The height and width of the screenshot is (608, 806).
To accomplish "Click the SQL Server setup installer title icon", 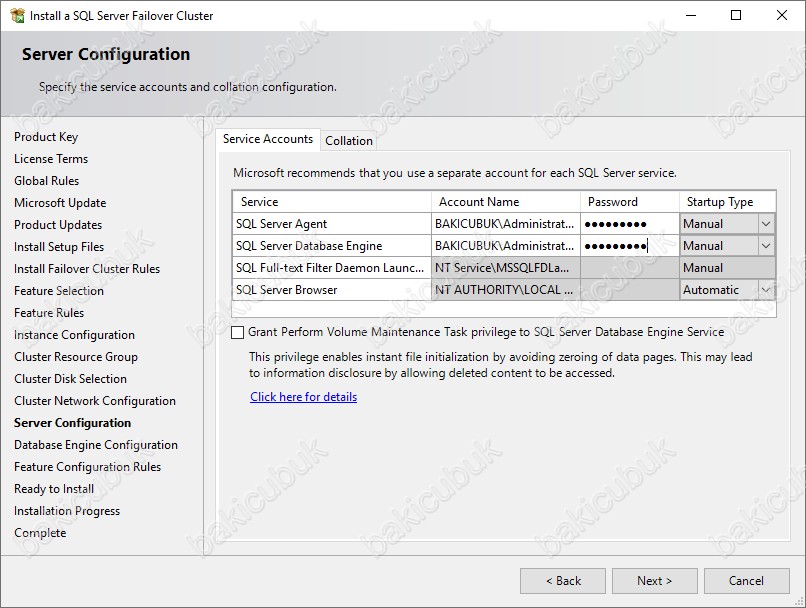I will coord(17,16).
